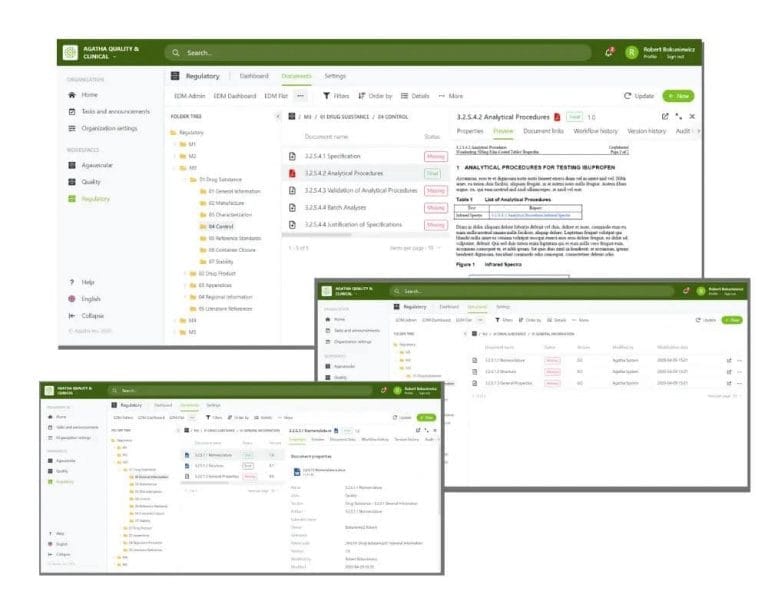Viewport: 768px width, 614px height.
Task: Click the Search field in the top window
Action: [378, 52]
